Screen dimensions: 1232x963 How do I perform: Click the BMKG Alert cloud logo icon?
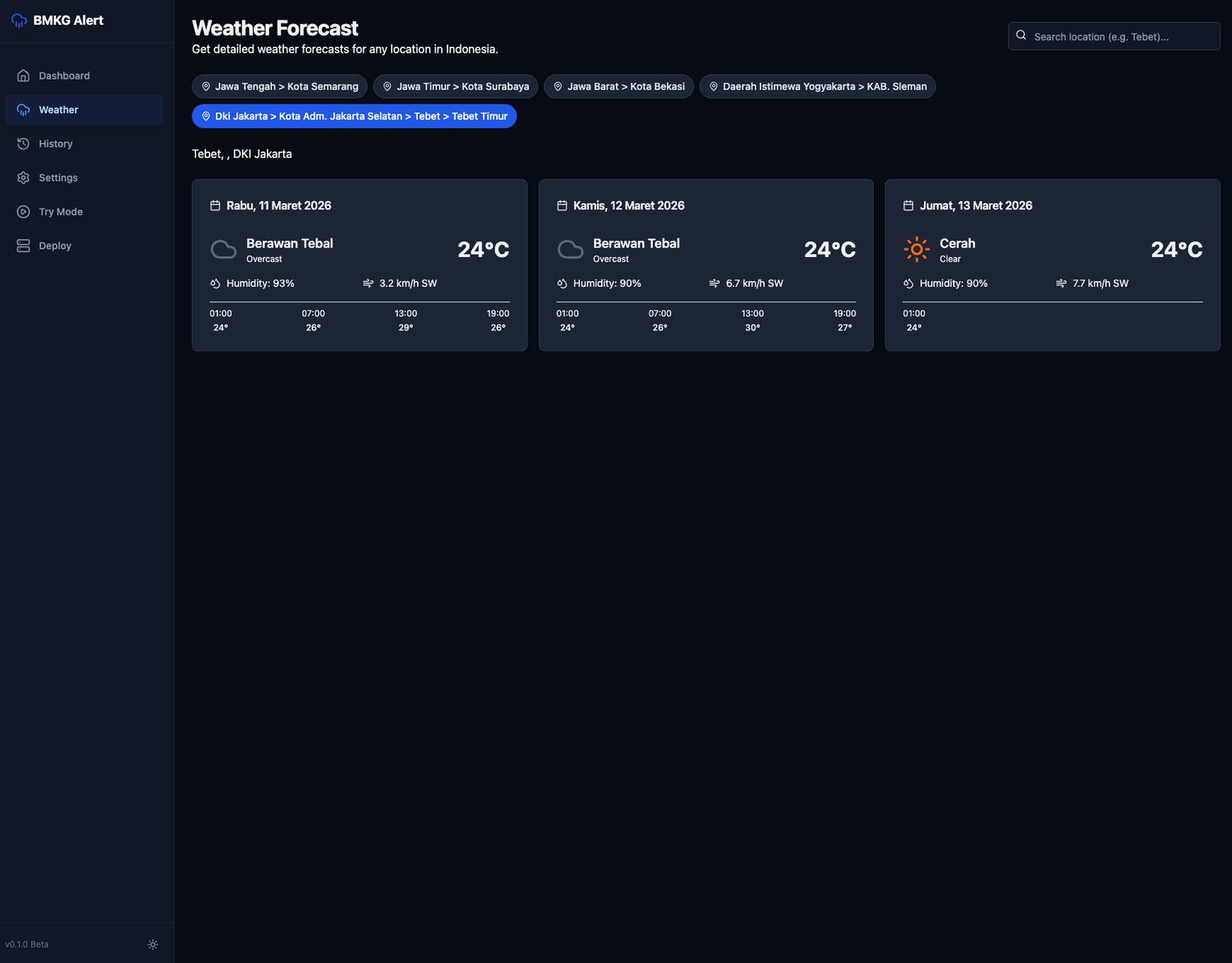(x=19, y=21)
